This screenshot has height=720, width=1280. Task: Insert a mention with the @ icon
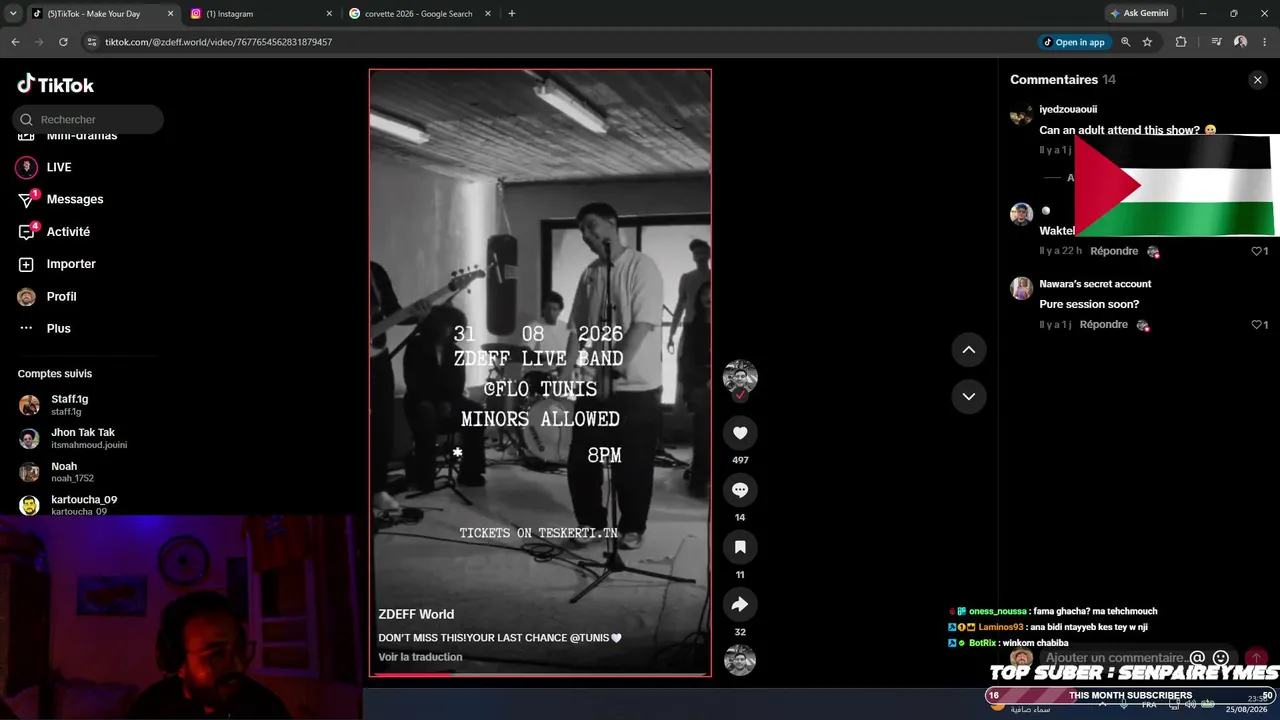pyautogui.click(x=1197, y=658)
